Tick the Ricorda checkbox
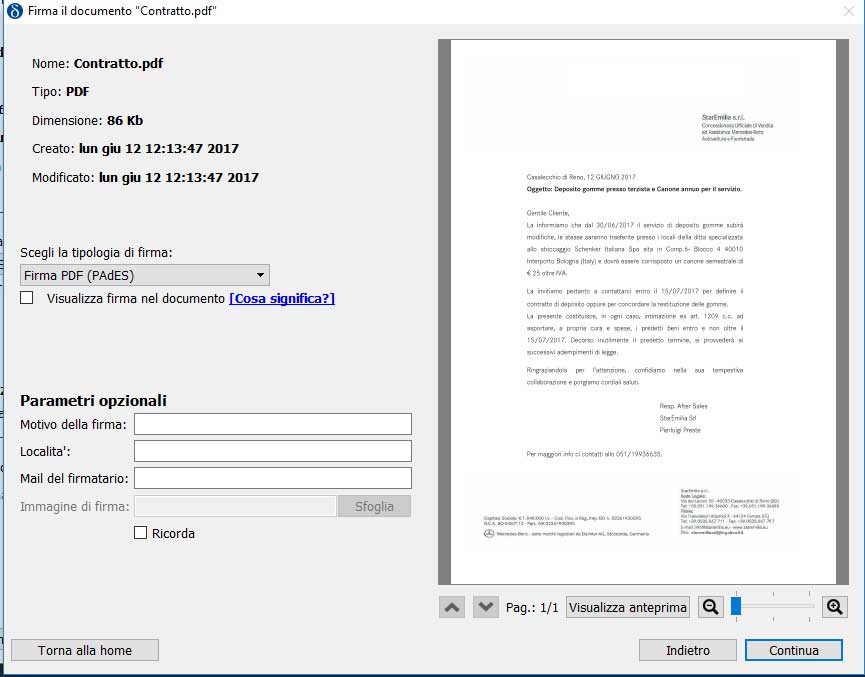Screen dimensions: 865x677 click(x=141, y=533)
